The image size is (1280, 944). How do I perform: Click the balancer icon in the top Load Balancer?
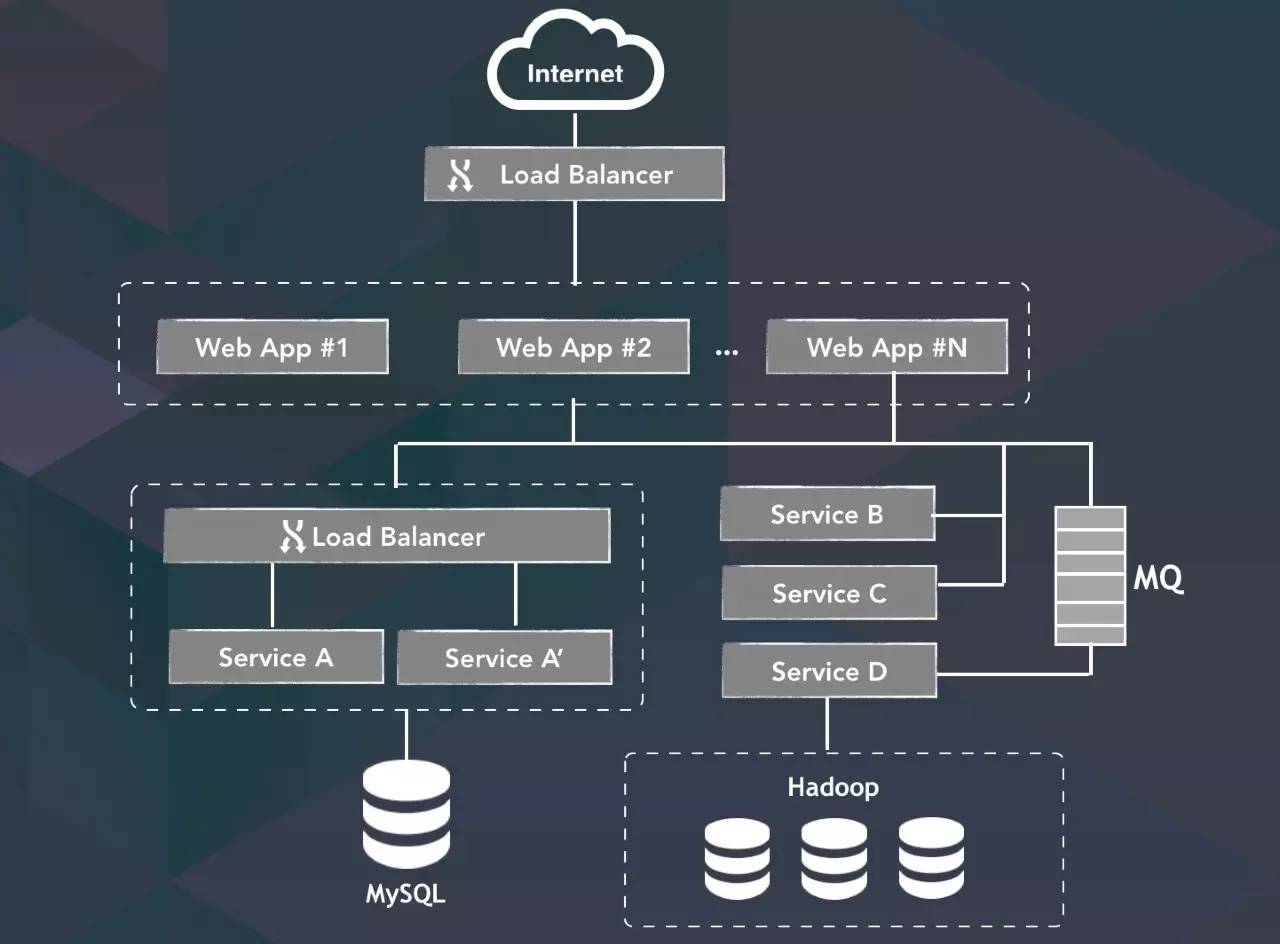point(459,175)
